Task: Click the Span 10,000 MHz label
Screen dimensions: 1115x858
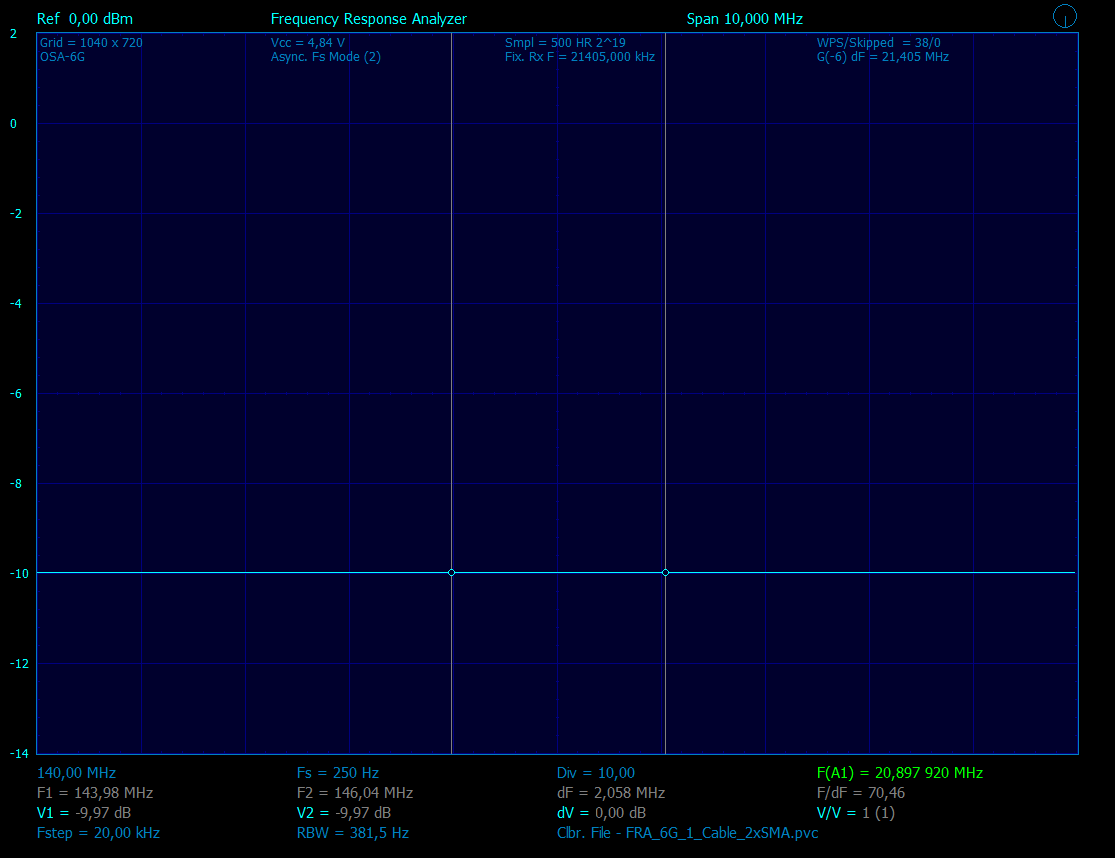Action: 744,19
